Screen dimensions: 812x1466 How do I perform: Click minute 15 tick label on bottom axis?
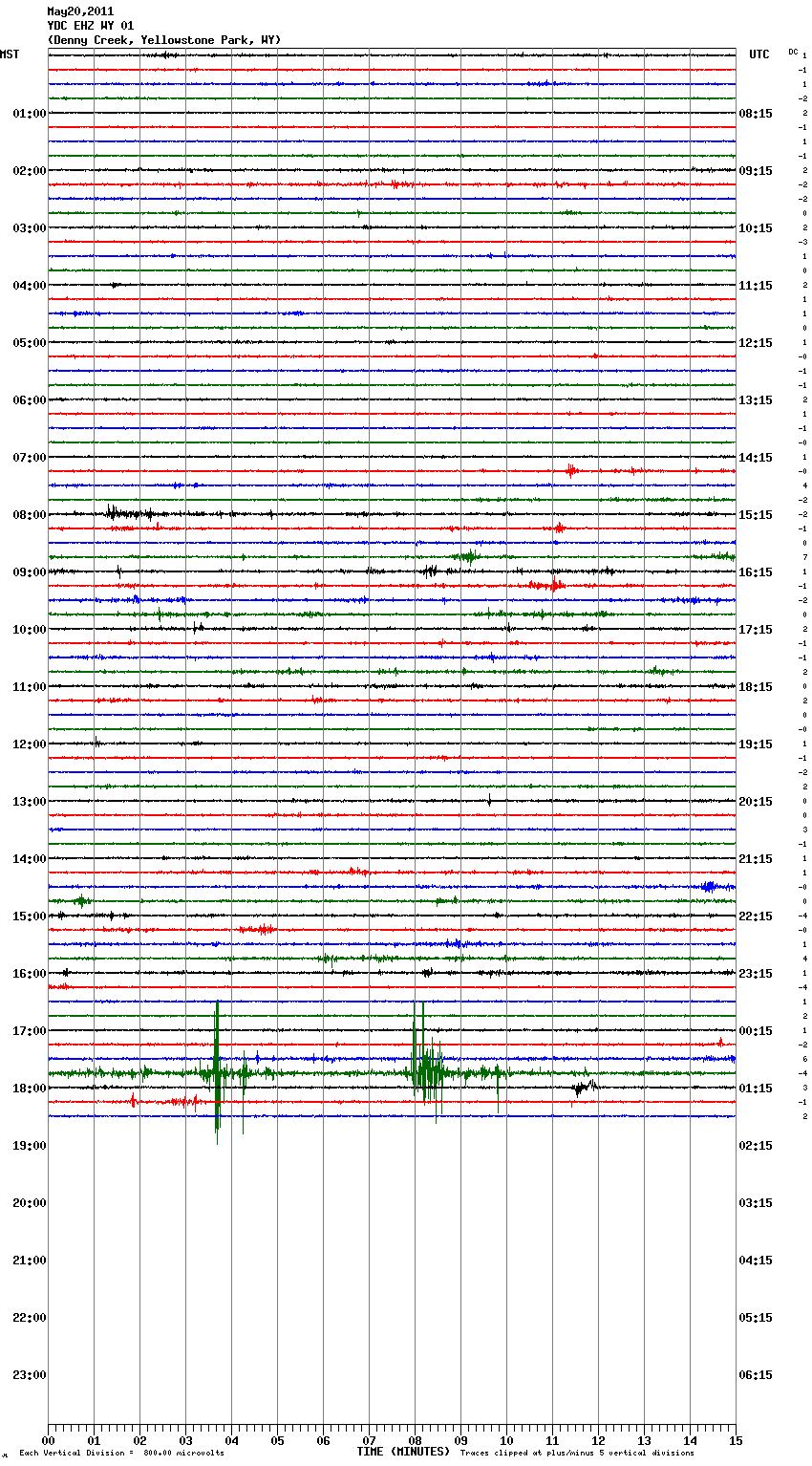point(736,1440)
